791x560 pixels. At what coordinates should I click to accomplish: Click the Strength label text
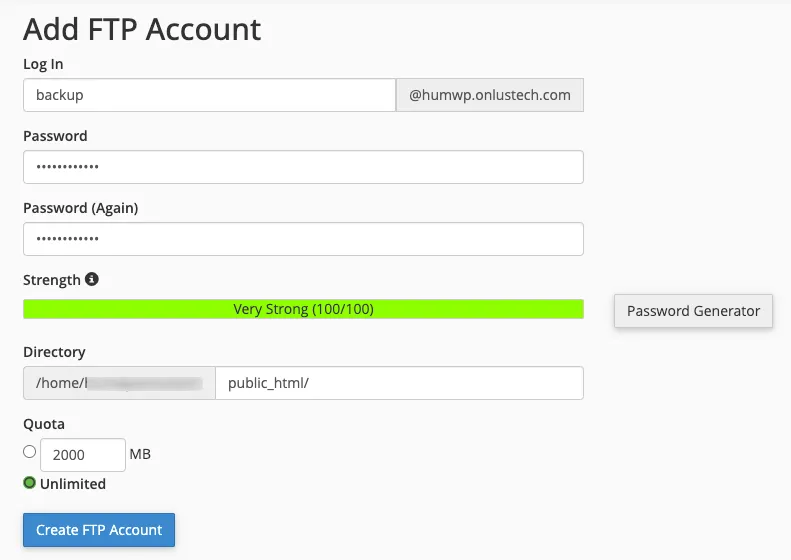52,280
